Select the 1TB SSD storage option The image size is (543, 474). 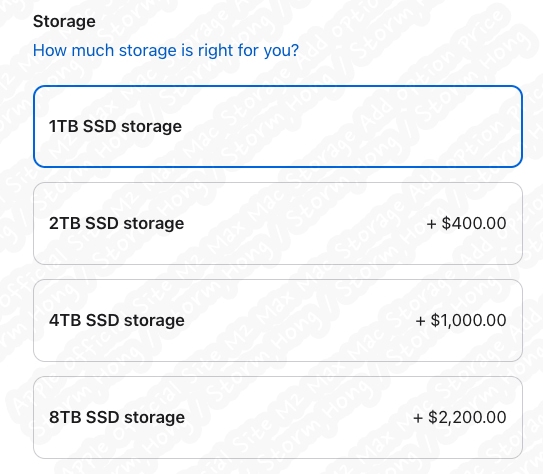[x=278, y=126]
